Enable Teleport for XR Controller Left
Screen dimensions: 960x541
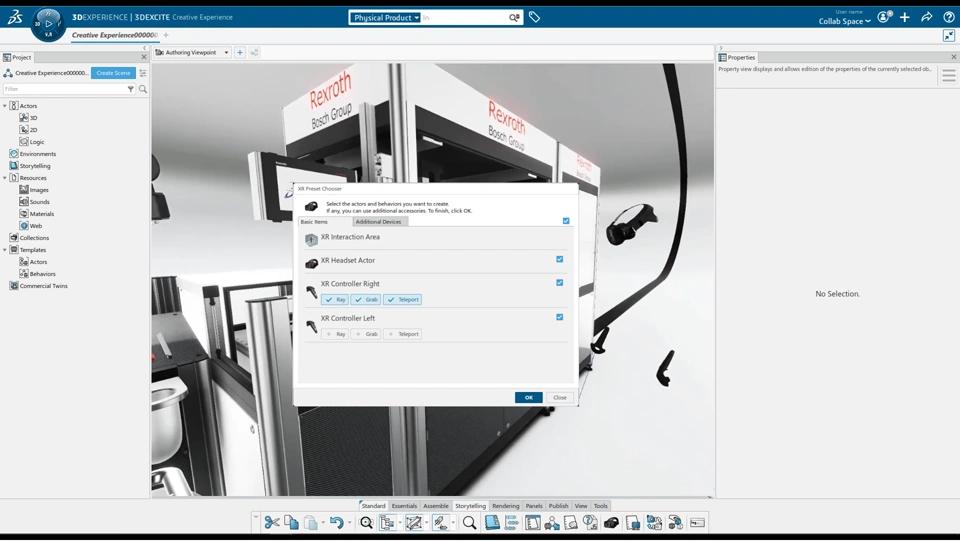(x=402, y=334)
